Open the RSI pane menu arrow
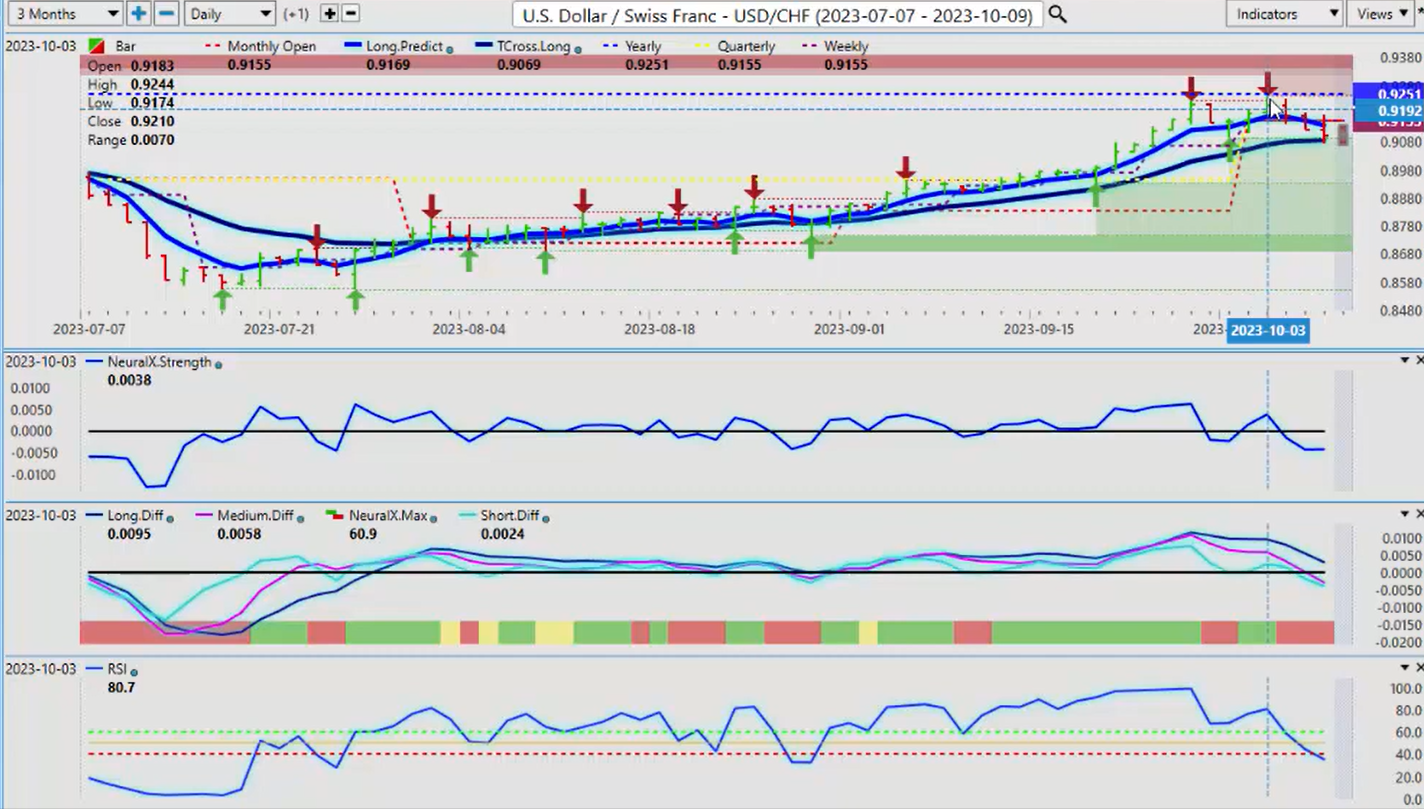The image size is (1424, 809). click(1404, 668)
